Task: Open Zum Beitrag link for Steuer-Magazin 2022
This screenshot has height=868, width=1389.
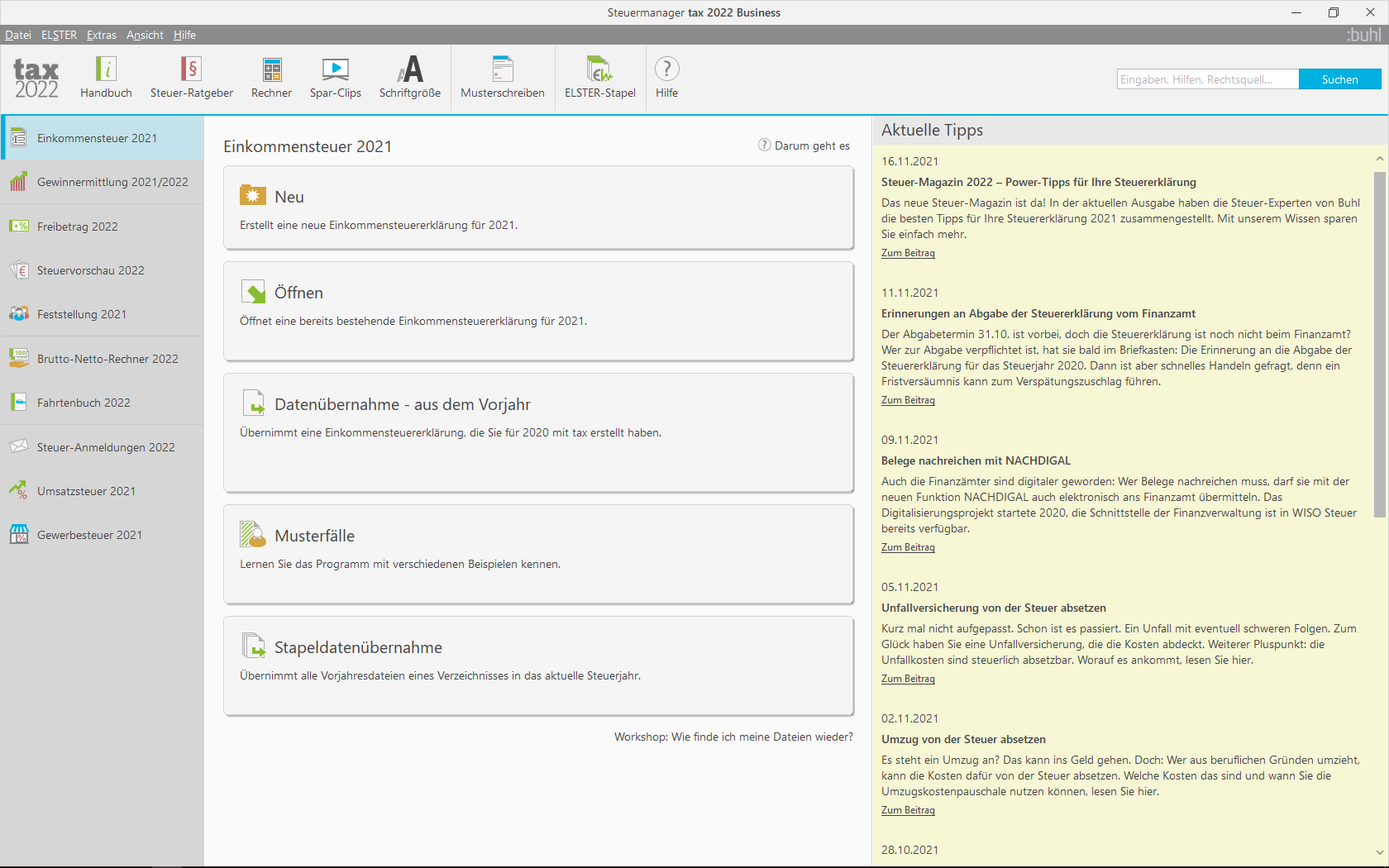Action: click(x=908, y=253)
